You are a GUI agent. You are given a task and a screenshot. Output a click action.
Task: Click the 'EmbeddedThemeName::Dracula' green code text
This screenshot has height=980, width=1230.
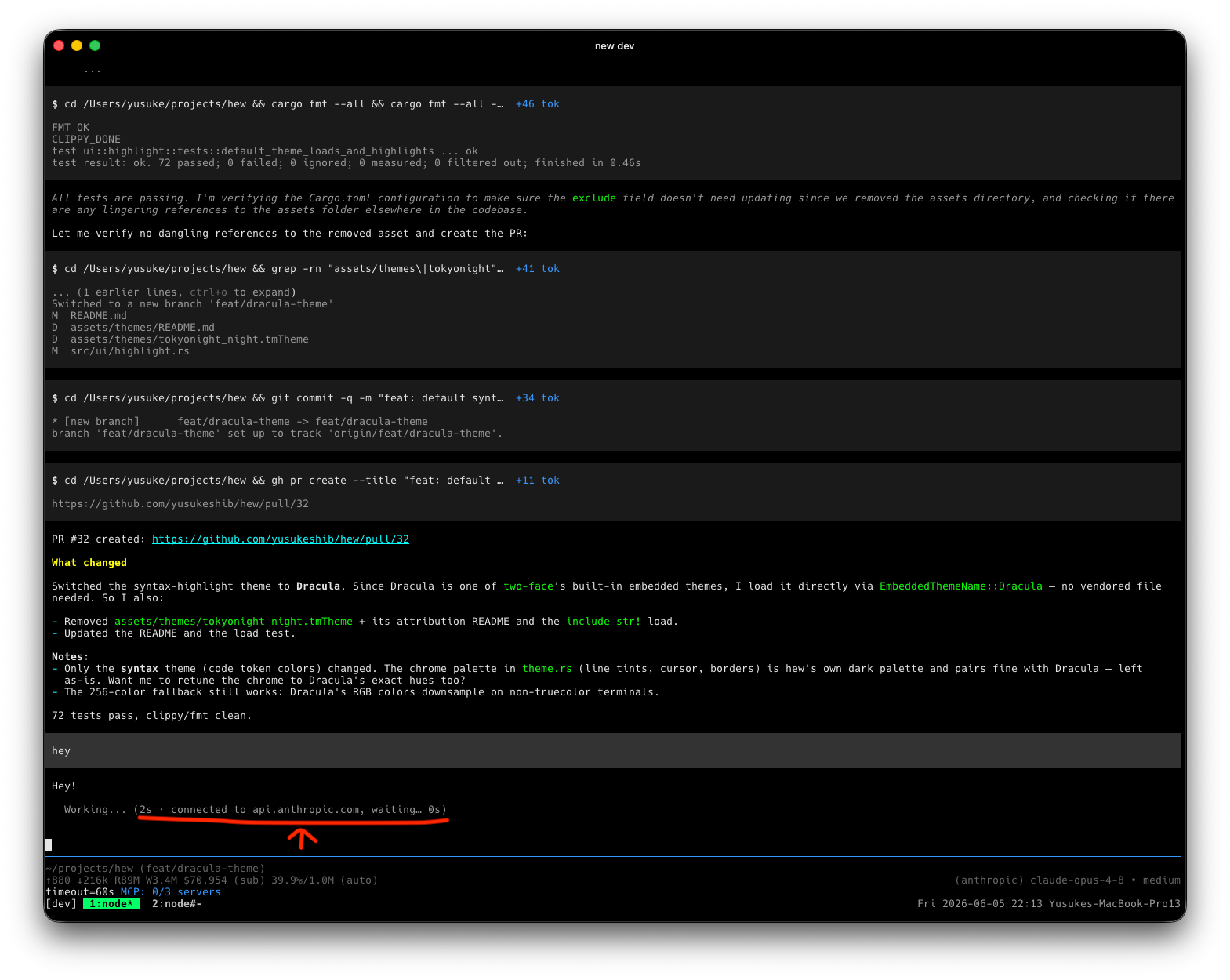click(x=961, y=586)
